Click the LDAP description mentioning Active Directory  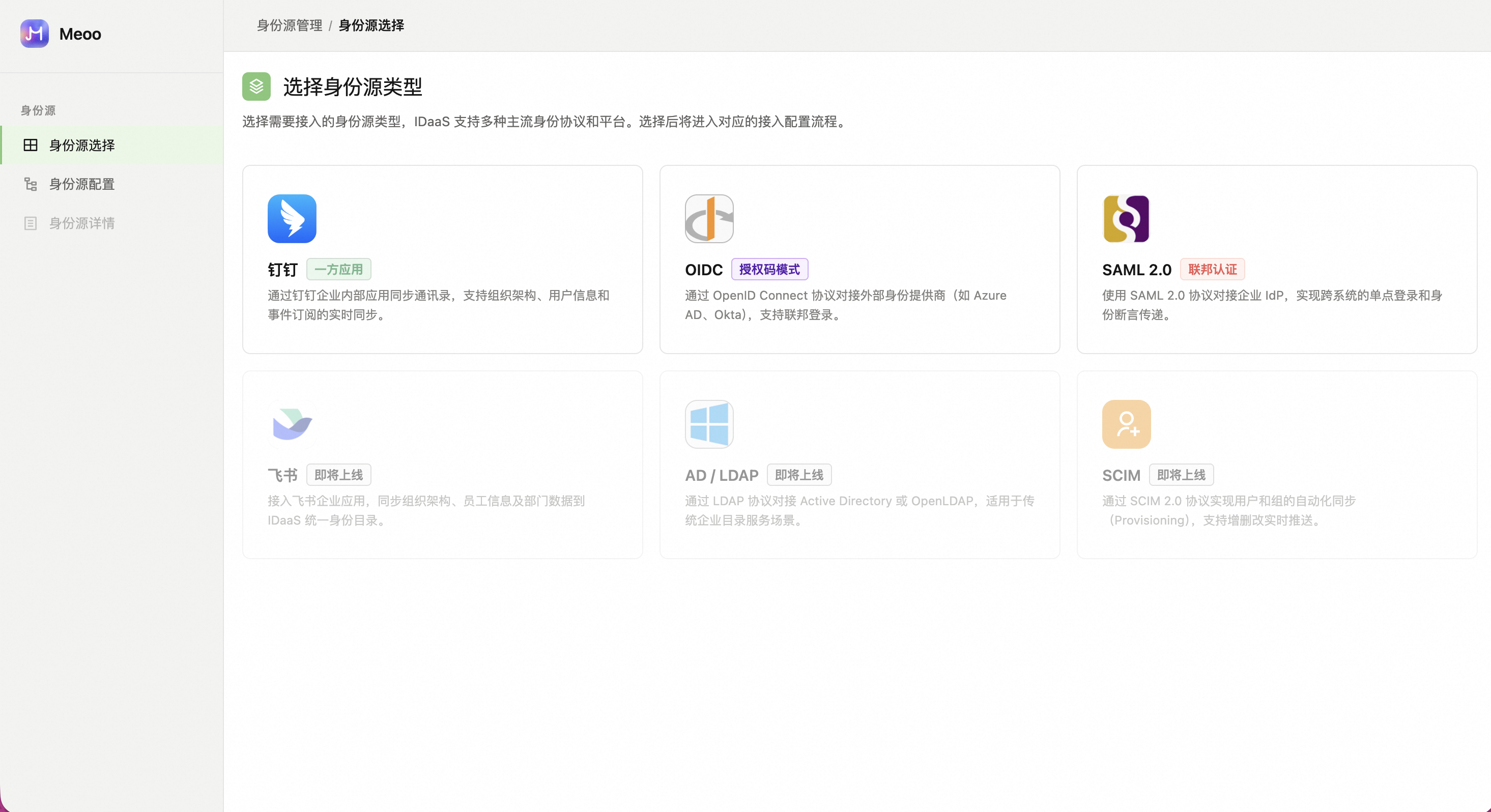(859, 510)
